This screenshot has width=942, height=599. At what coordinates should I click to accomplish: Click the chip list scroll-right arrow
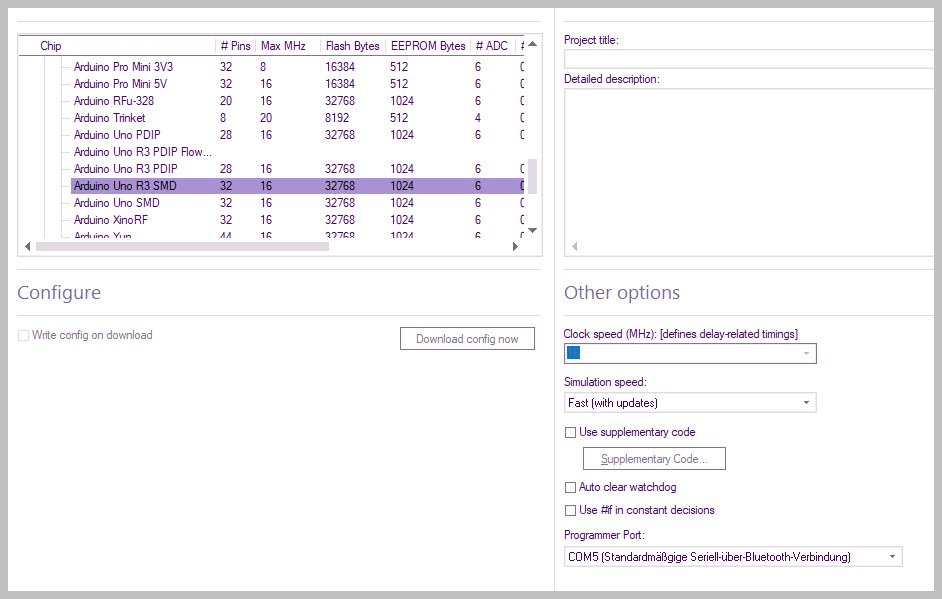coord(515,246)
